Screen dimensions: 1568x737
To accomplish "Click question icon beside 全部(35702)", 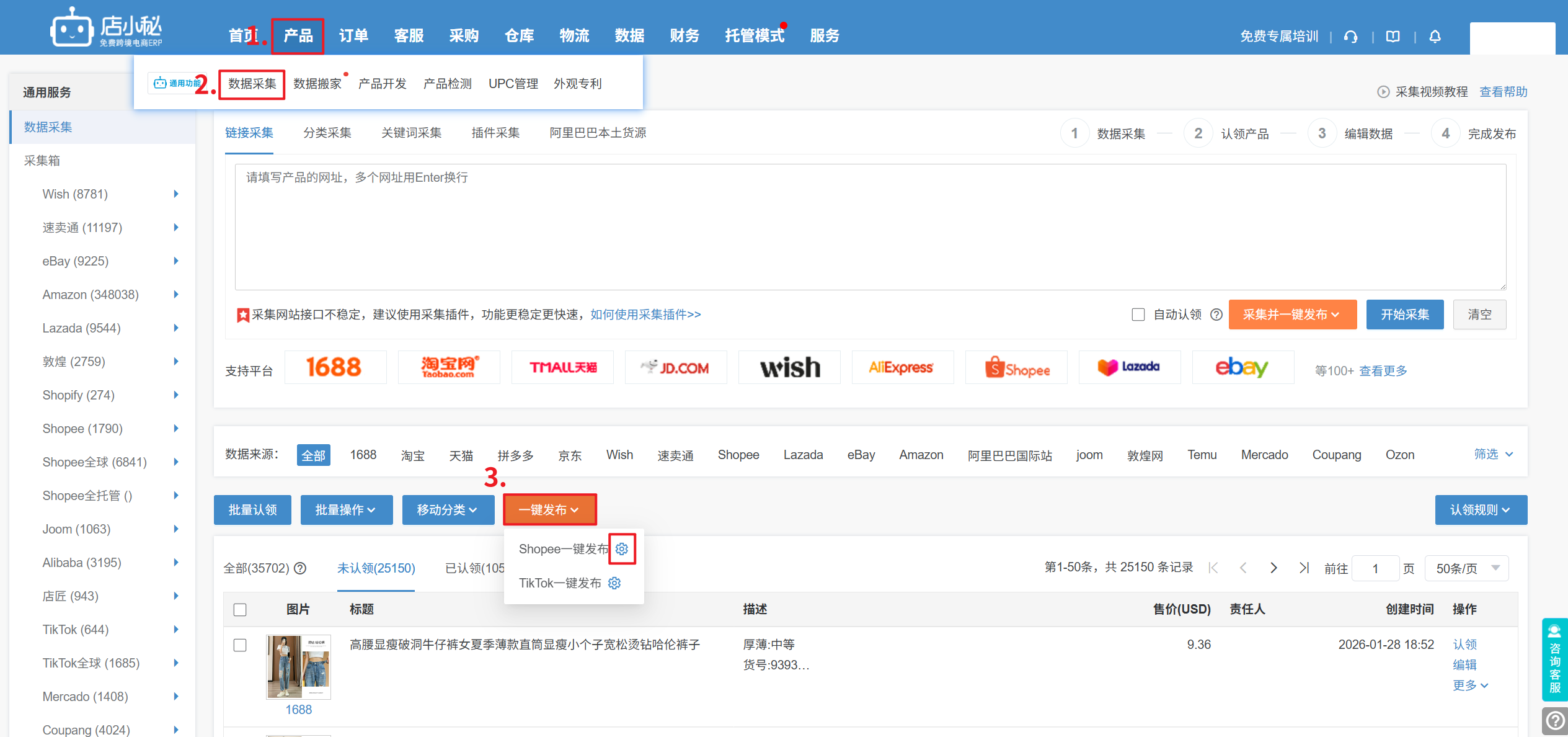I will coord(300,568).
